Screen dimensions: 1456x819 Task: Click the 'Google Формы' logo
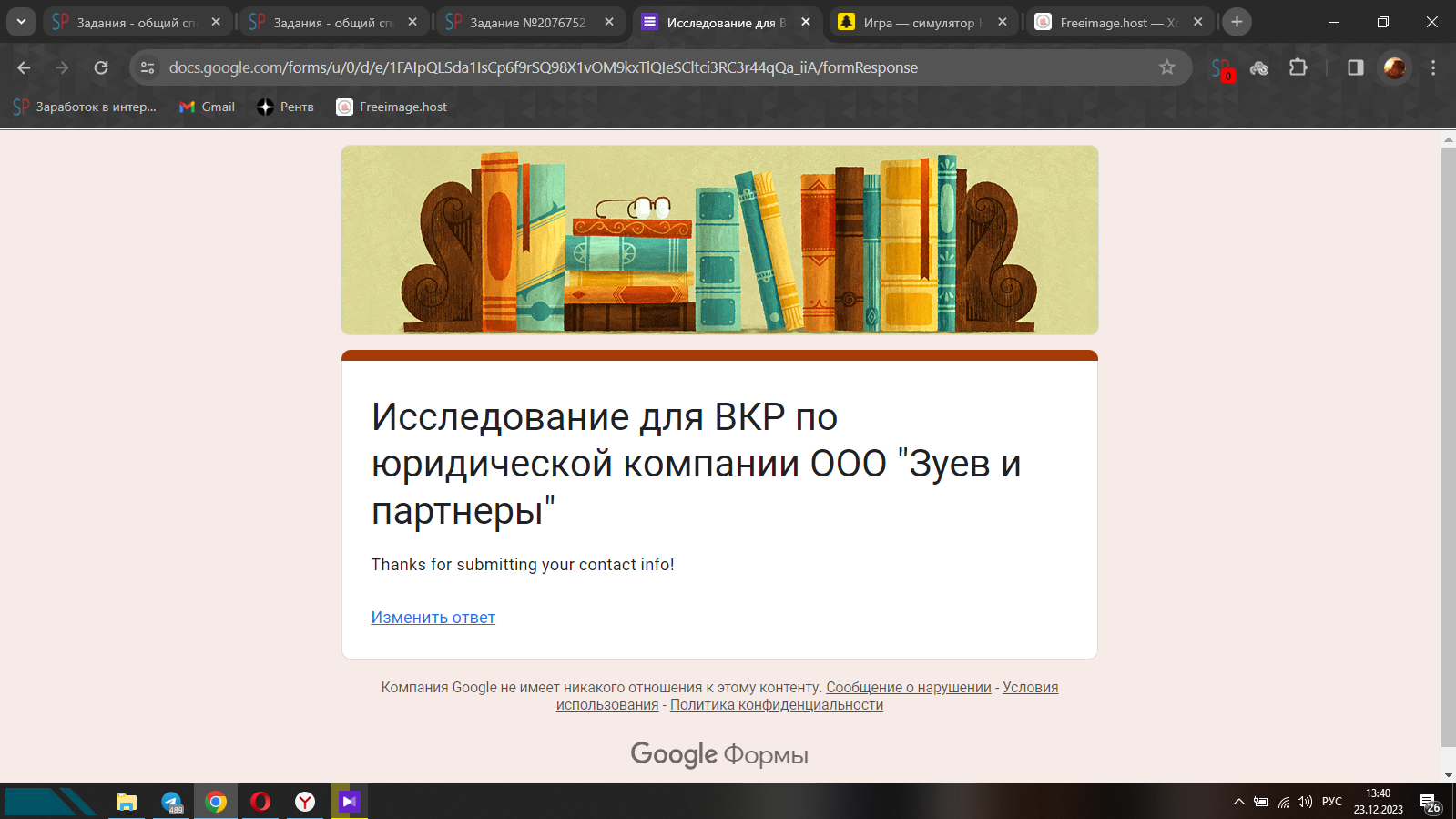pos(719,754)
